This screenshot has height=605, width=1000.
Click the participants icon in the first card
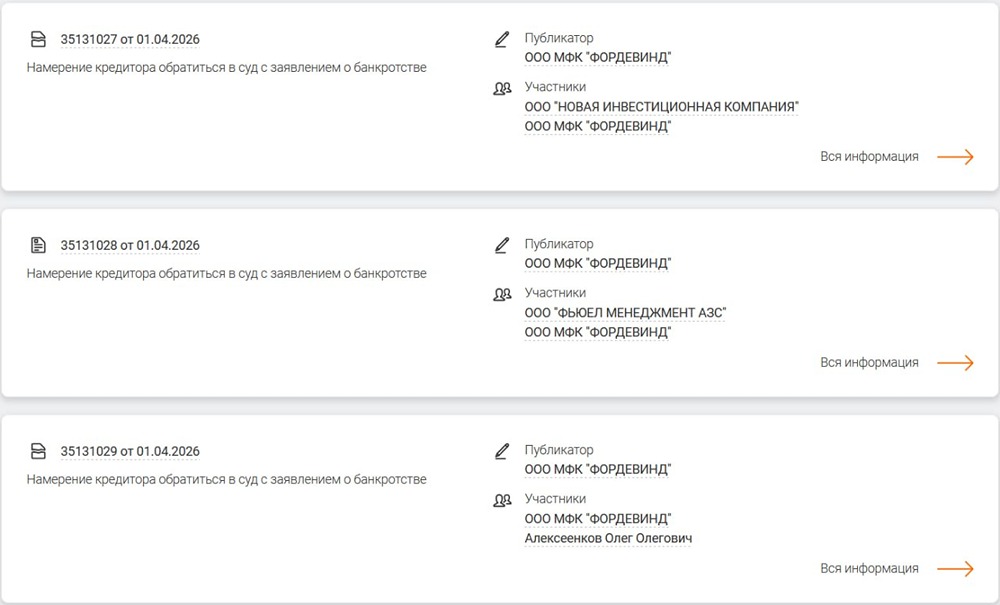pos(503,88)
